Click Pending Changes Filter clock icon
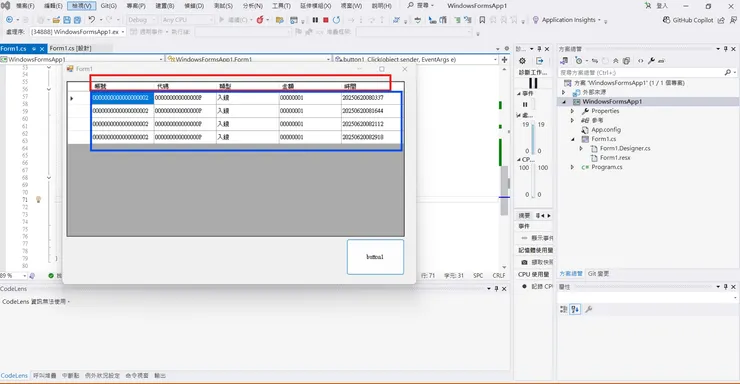 [579, 61]
